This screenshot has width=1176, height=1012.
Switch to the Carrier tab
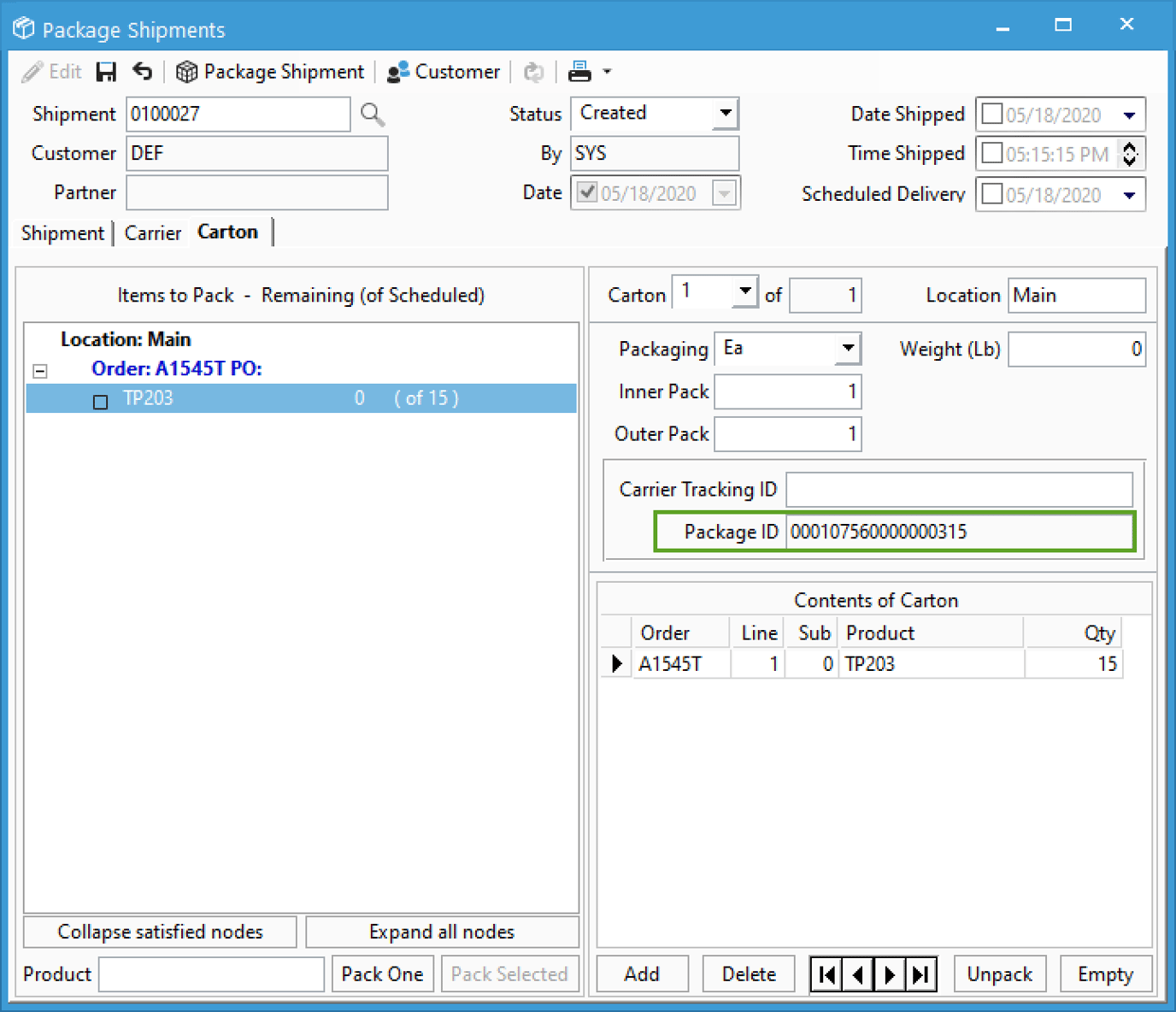(x=153, y=232)
